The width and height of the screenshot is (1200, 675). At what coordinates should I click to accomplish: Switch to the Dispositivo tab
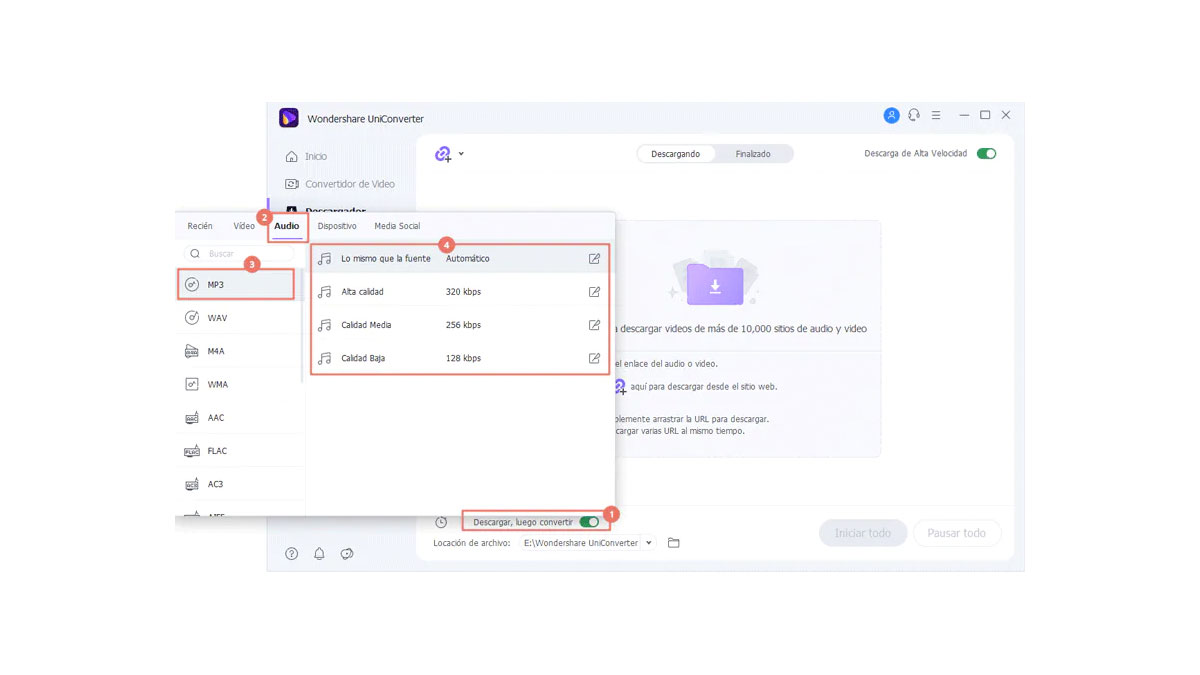pyautogui.click(x=337, y=226)
